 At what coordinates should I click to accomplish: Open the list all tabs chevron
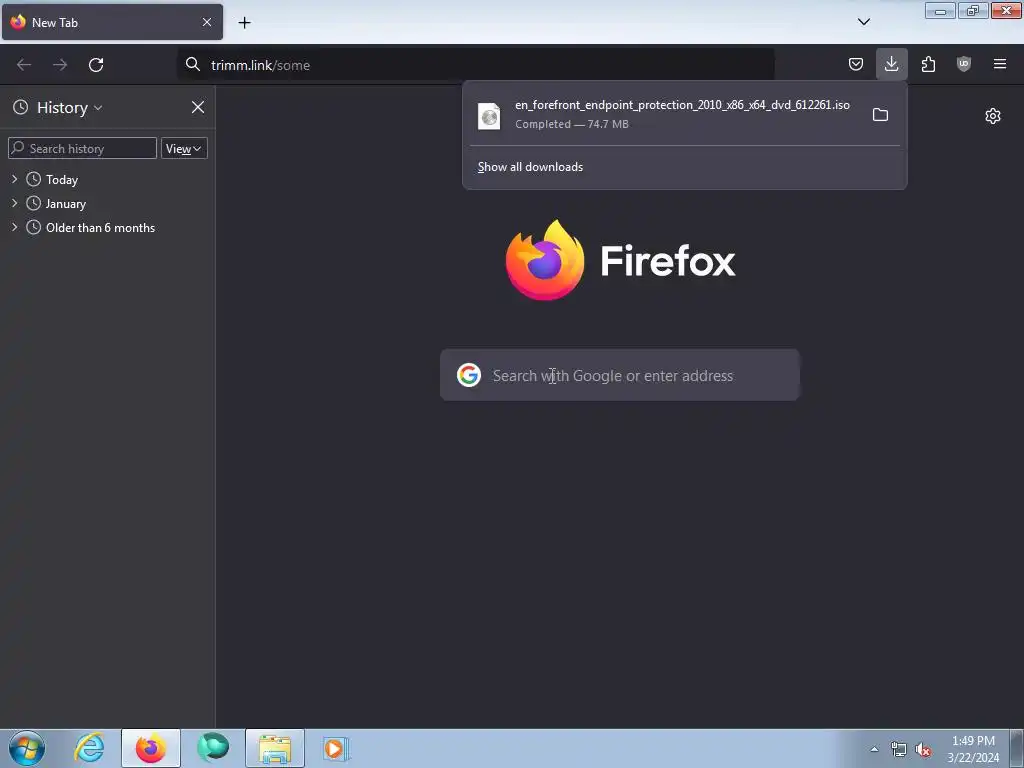coord(863,22)
